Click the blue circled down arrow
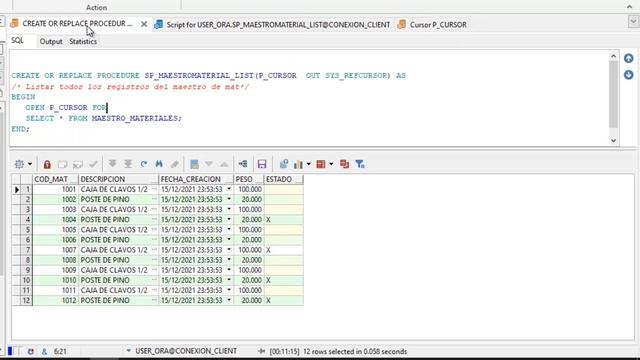640x360 pixels. pyautogui.click(x=629, y=75)
